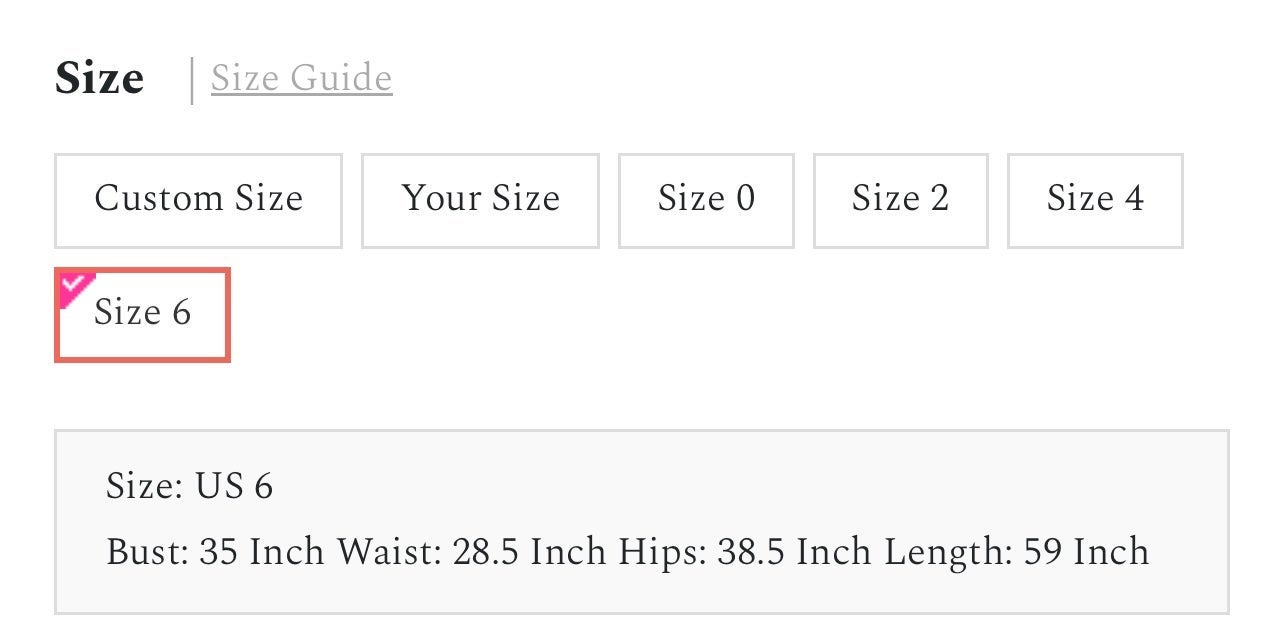
Task: Click the divider beside the Size Guide link
Action: (x=192, y=80)
